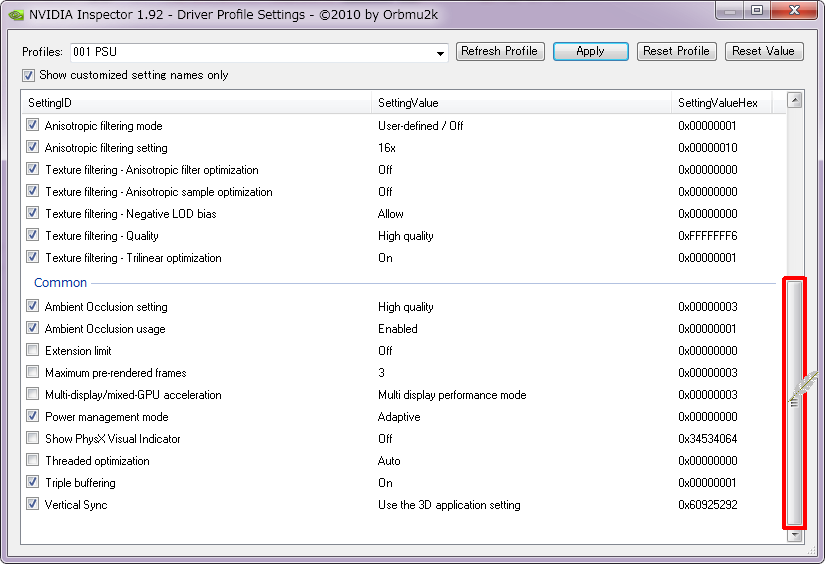Screen dimensions: 825x564
Task: Select the 'Adaptive' power management value
Action: point(399,417)
